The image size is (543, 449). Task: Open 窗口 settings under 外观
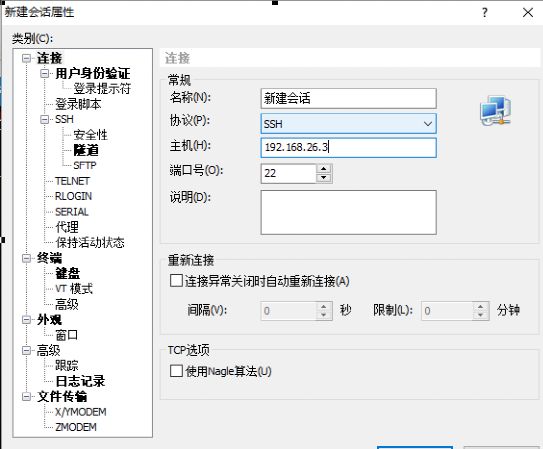coord(66,335)
